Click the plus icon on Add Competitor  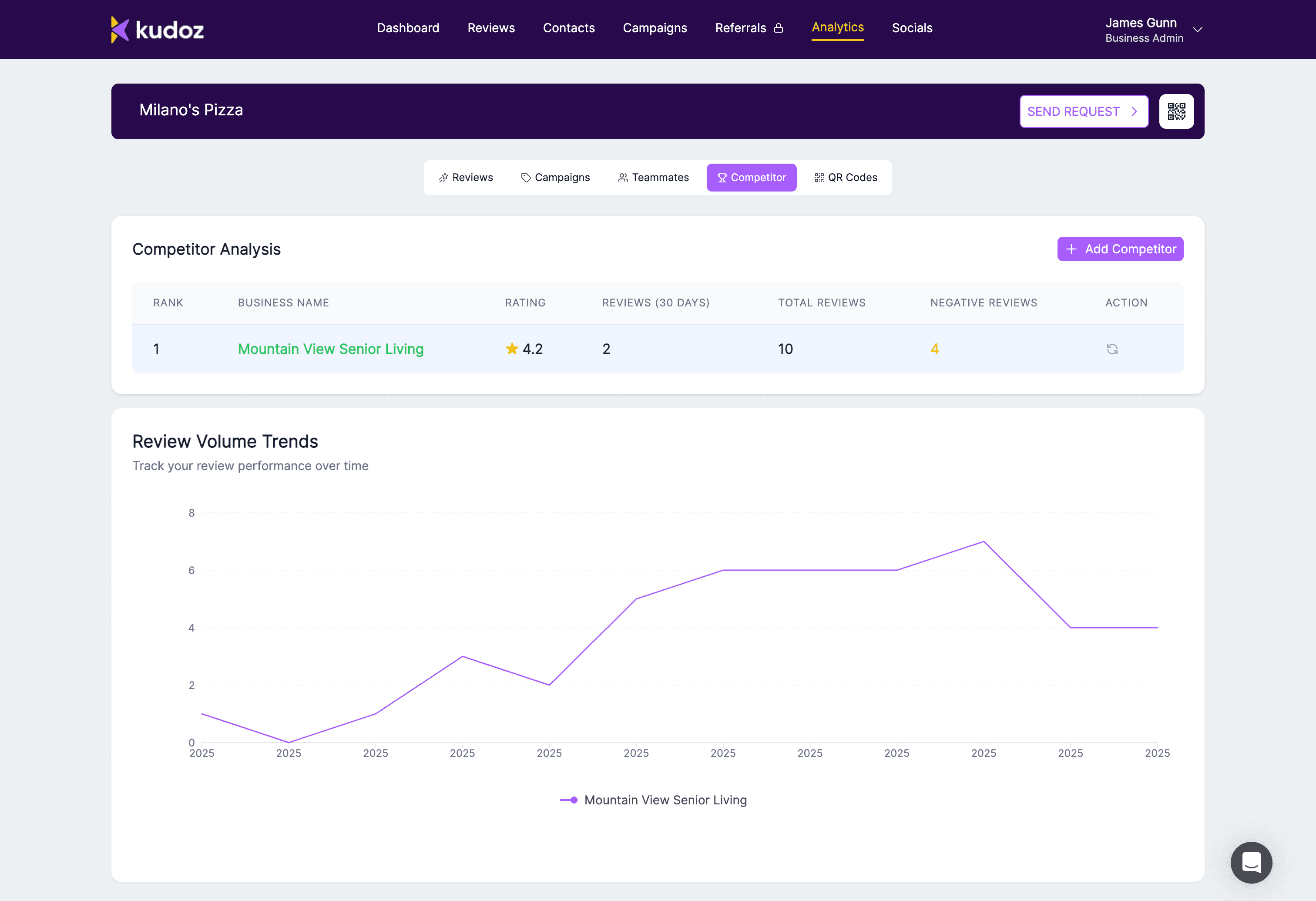[1071, 249]
